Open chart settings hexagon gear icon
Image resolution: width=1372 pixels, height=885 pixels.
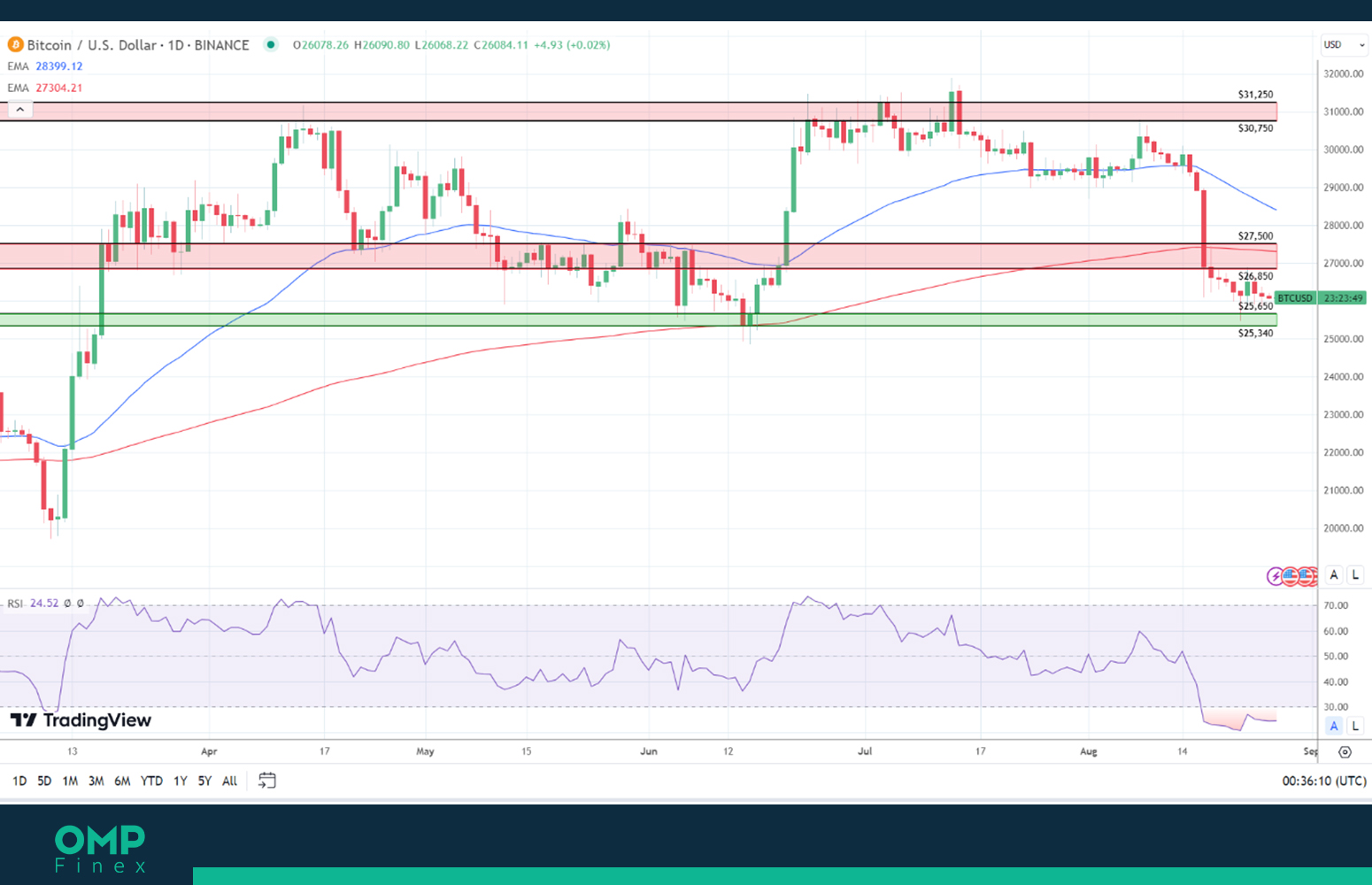click(x=1345, y=751)
